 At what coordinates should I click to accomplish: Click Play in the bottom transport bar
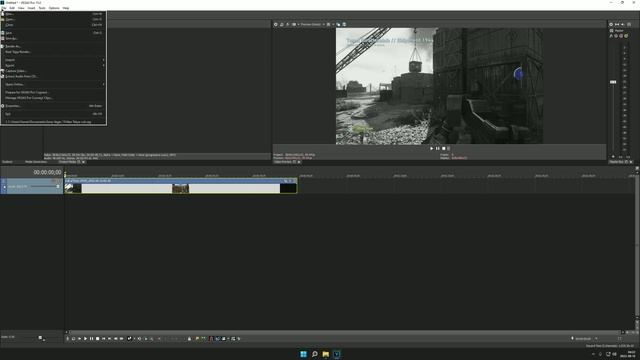[85, 338]
